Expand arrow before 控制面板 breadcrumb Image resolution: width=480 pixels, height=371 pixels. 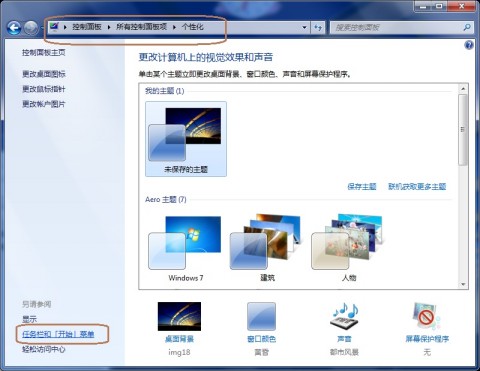pos(65,27)
